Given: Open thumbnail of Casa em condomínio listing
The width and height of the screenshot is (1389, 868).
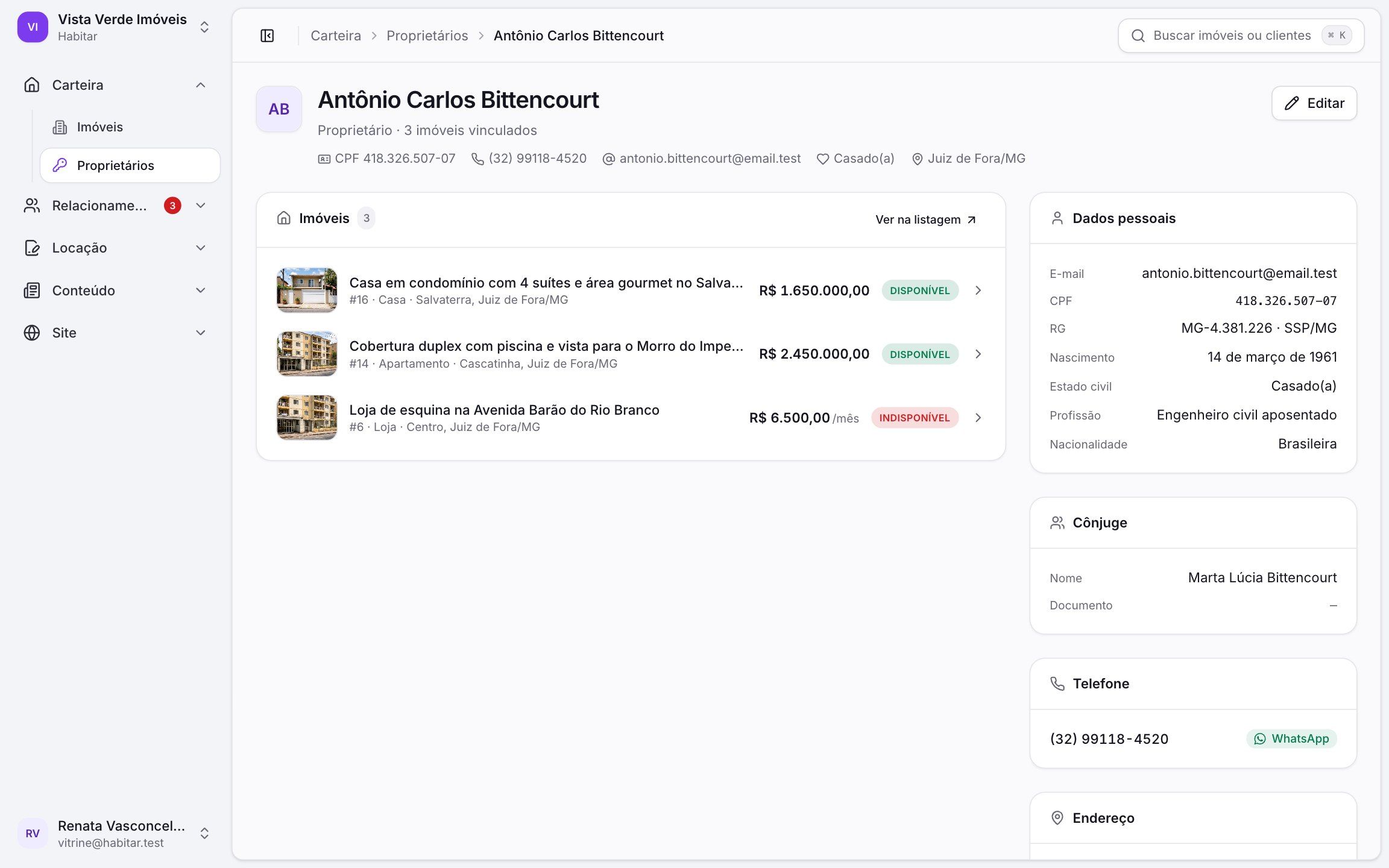Looking at the screenshot, I should click(307, 290).
